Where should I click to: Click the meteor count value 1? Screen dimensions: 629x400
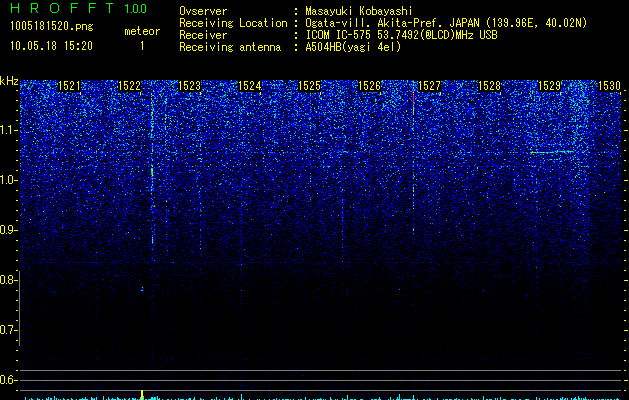pos(142,46)
